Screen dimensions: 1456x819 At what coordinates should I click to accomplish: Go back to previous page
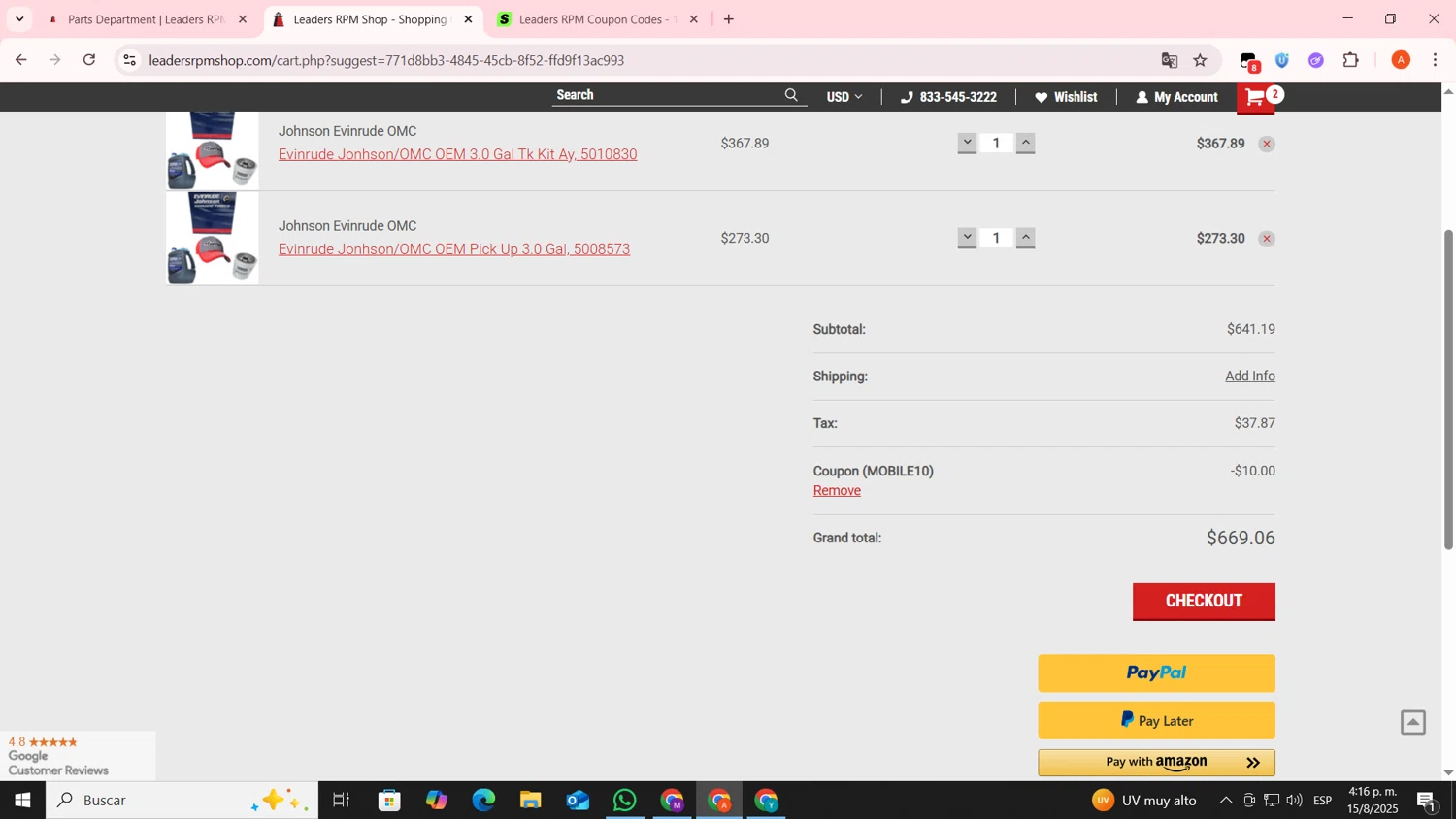(20, 60)
